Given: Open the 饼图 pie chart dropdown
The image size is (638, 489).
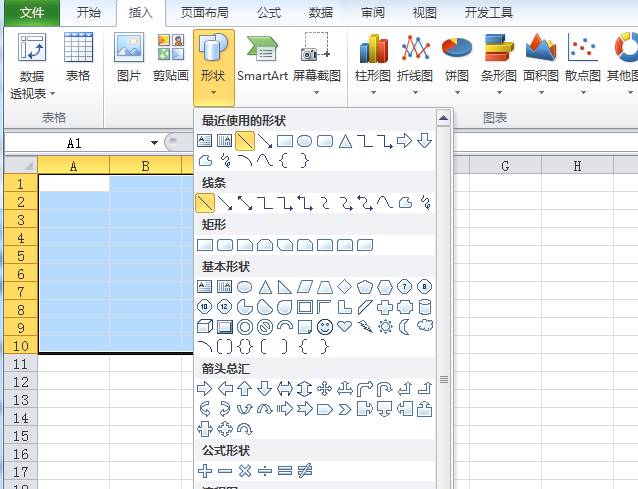Looking at the screenshot, I should pyautogui.click(x=457, y=65).
